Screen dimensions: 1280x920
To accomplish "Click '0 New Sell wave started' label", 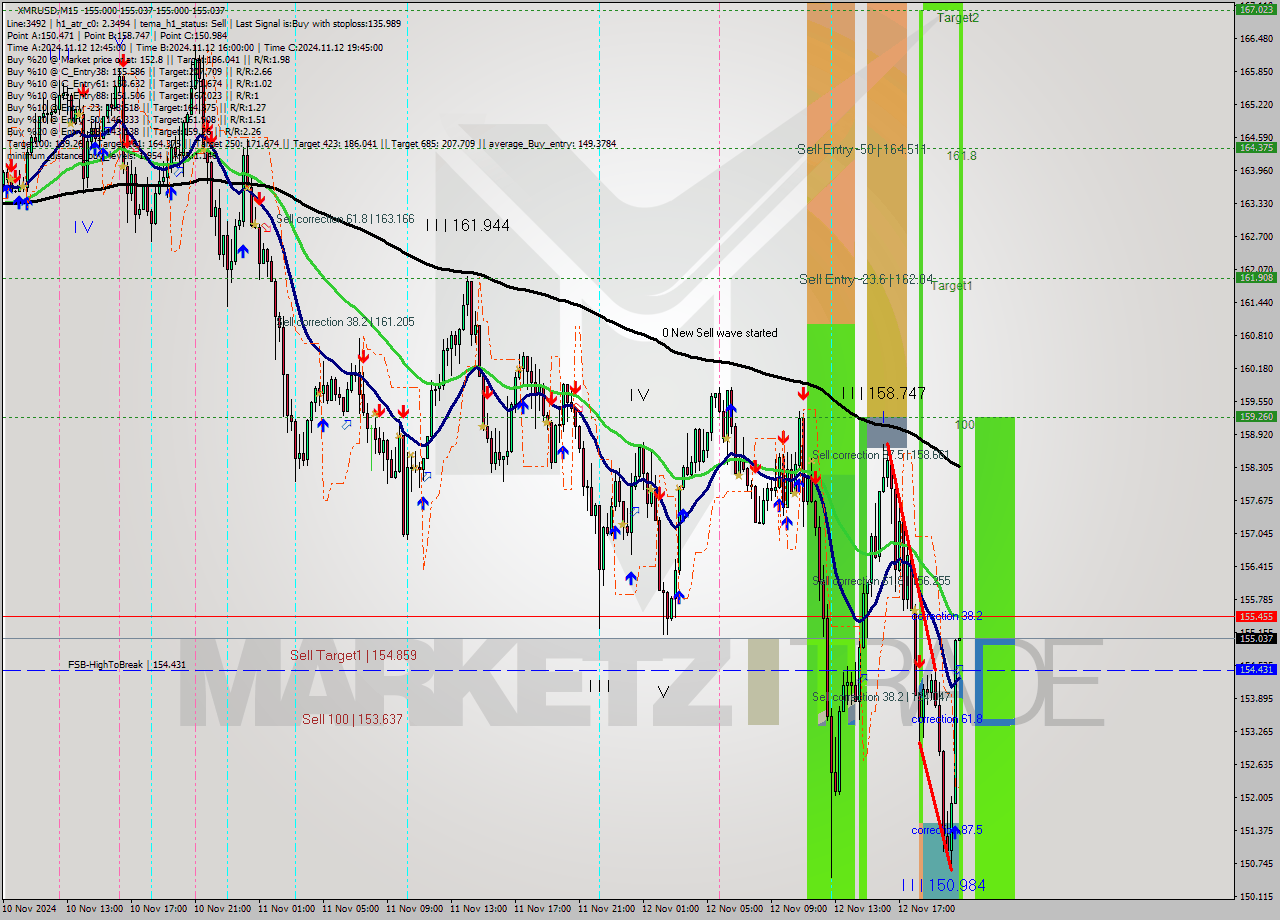I will [719, 333].
